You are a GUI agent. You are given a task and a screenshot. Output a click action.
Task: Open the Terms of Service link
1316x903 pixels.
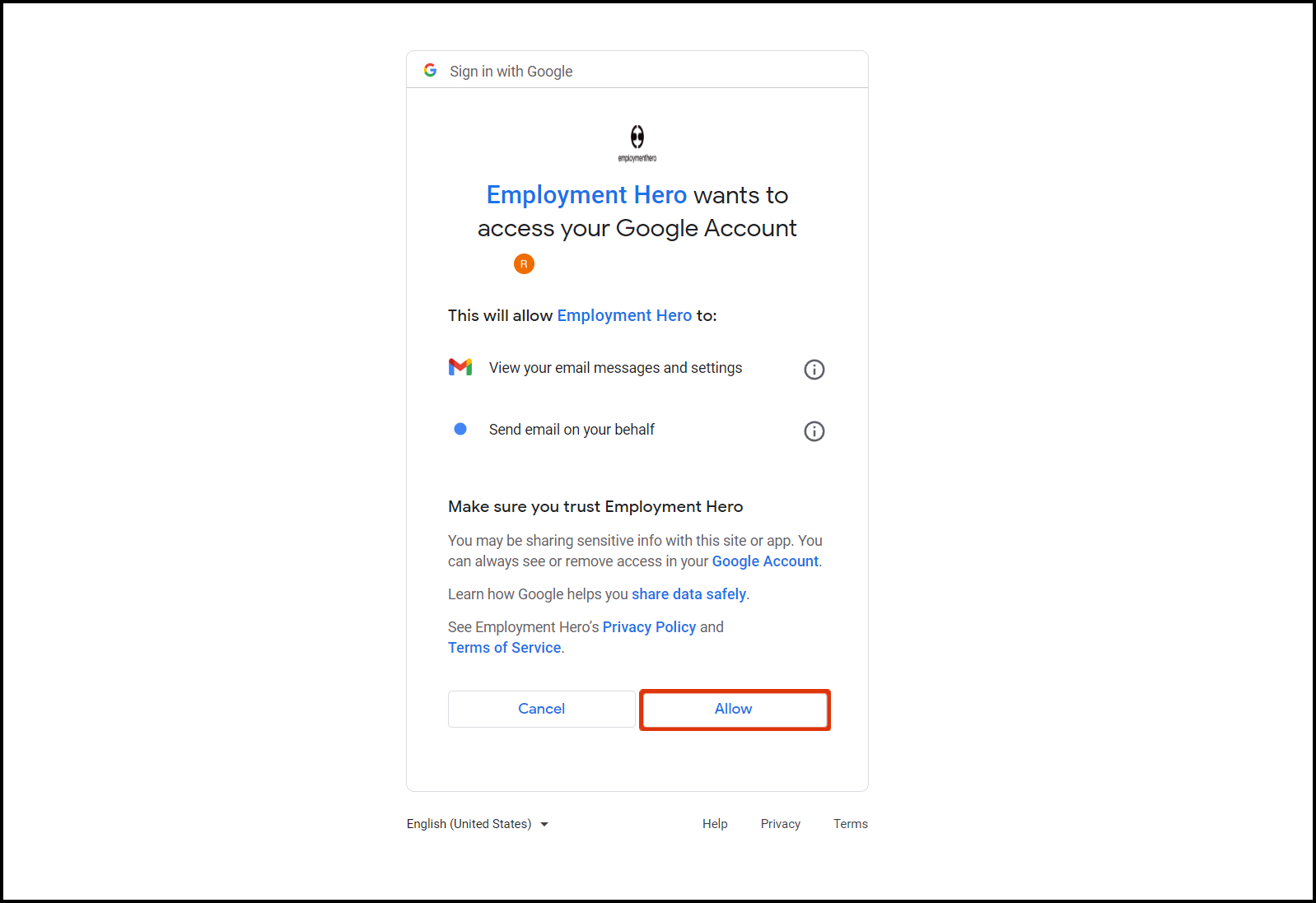coord(505,648)
